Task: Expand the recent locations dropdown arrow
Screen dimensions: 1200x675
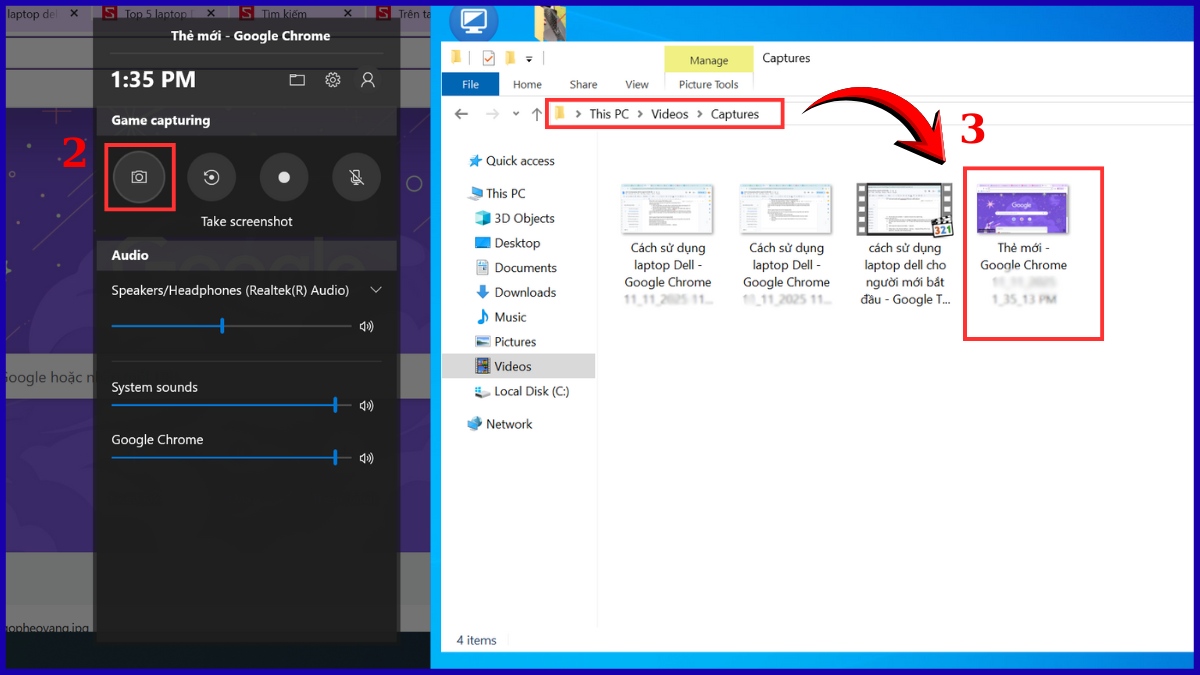Action: (x=516, y=114)
